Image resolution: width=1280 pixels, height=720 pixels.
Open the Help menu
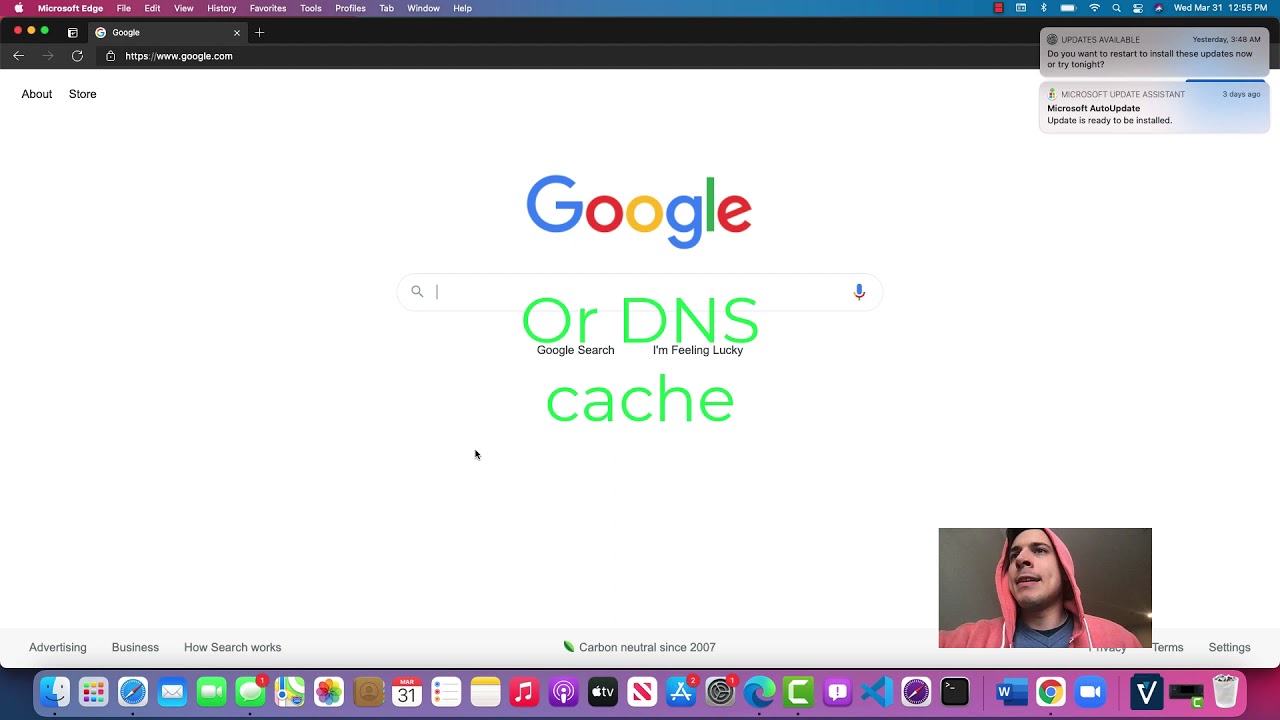(462, 8)
